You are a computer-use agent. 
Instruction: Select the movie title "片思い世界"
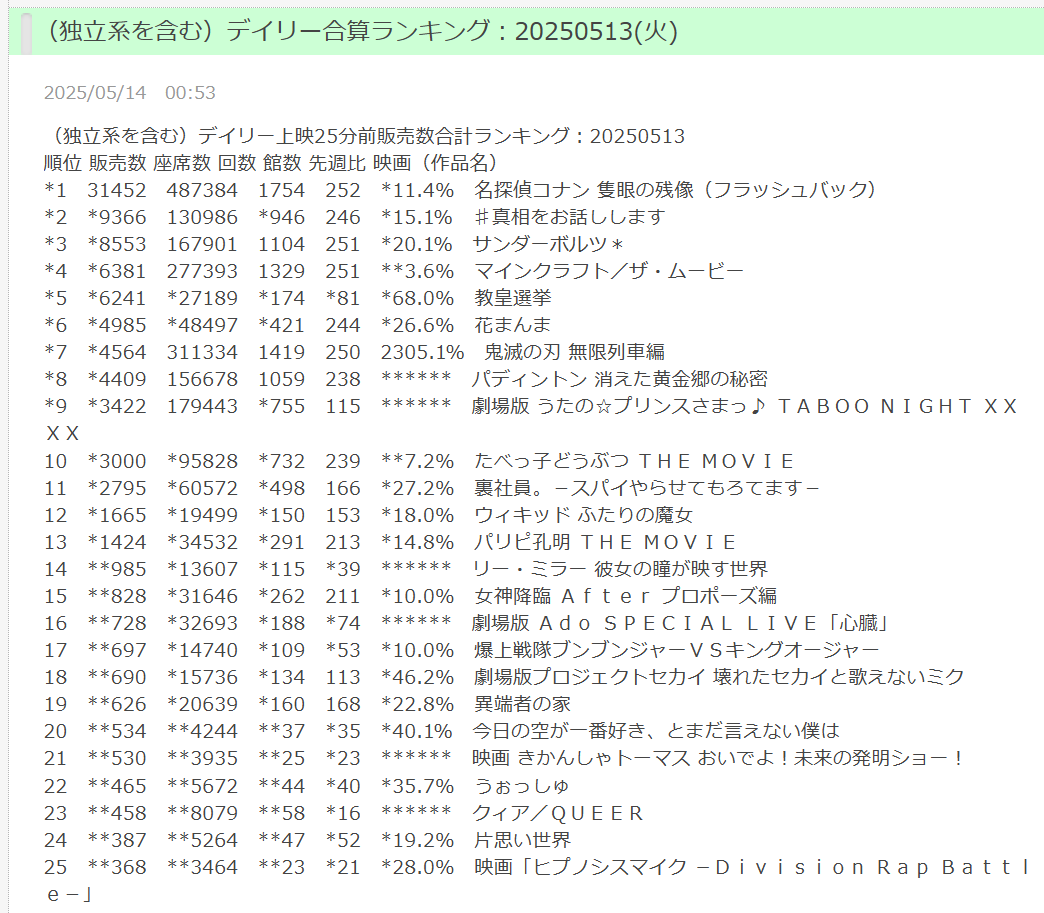pyautogui.click(x=523, y=840)
